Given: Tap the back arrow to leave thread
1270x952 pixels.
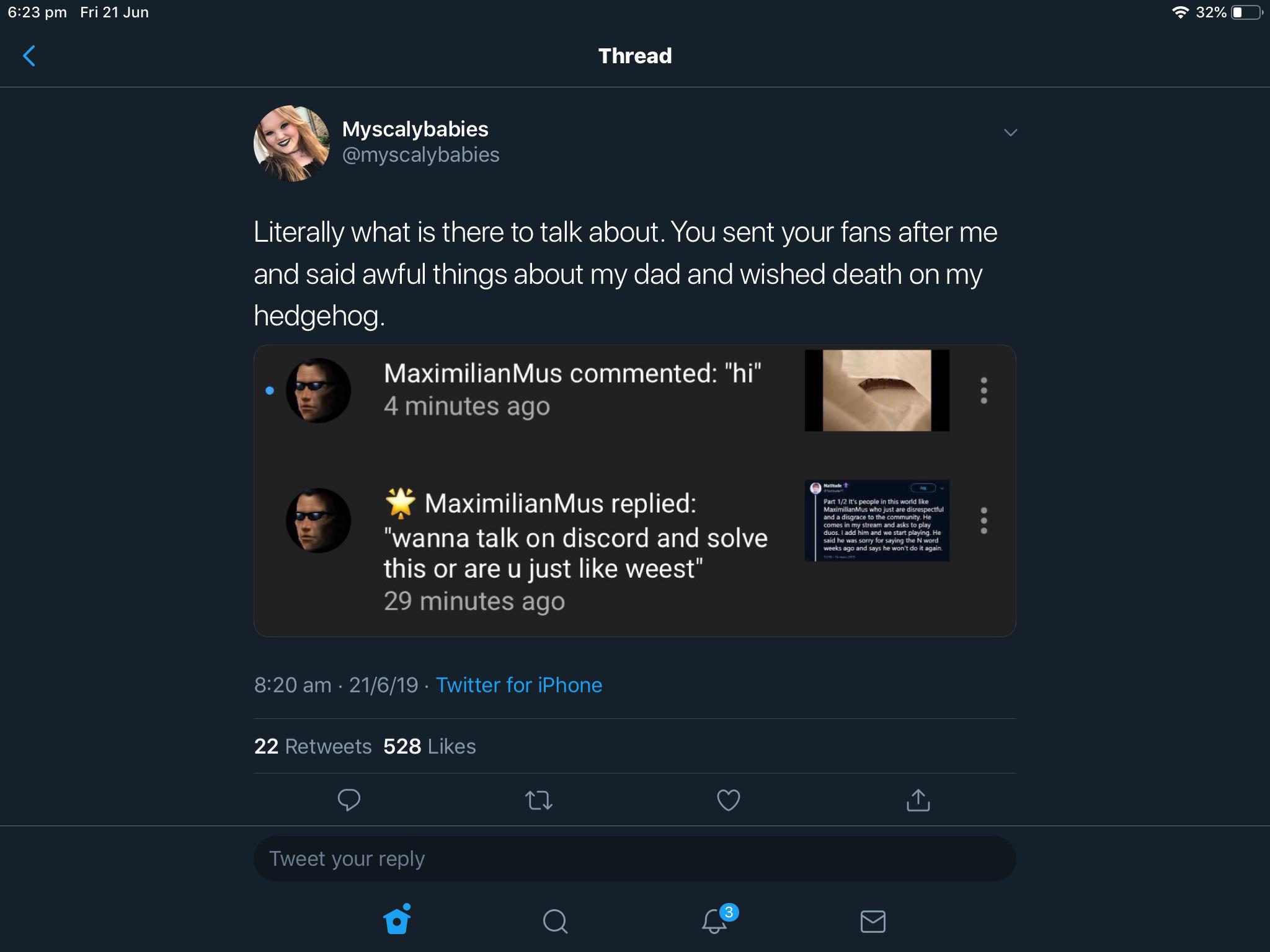Looking at the screenshot, I should [29, 56].
